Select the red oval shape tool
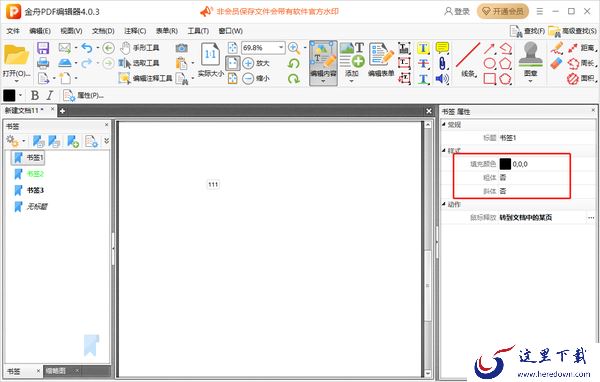The width and height of the screenshot is (600, 382). [490, 63]
